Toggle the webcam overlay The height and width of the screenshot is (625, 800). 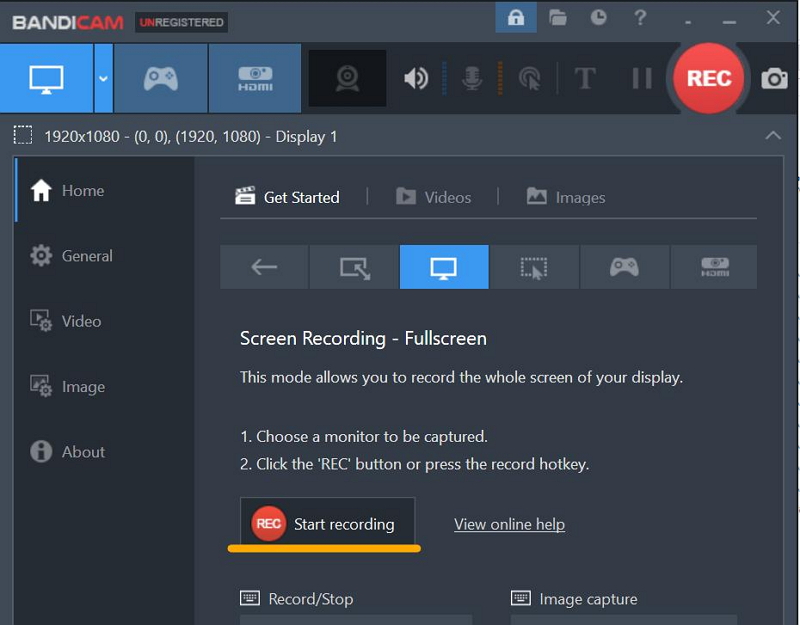(x=347, y=78)
